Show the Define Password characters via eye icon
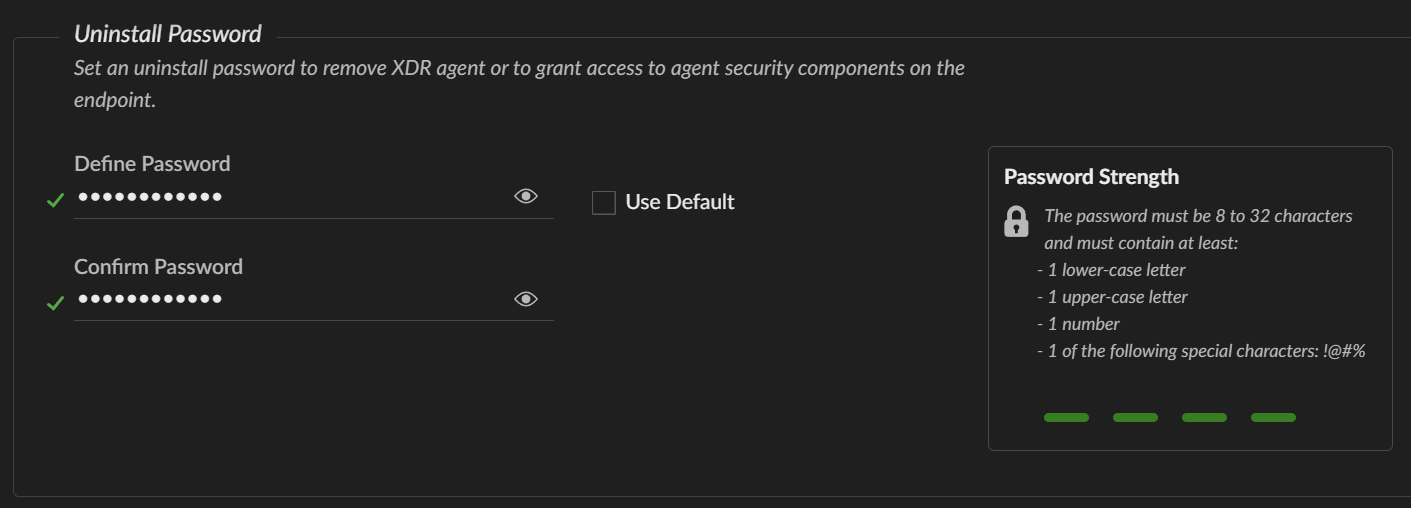1411x508 pixels. pyautogui.click(x=526, y=196)
